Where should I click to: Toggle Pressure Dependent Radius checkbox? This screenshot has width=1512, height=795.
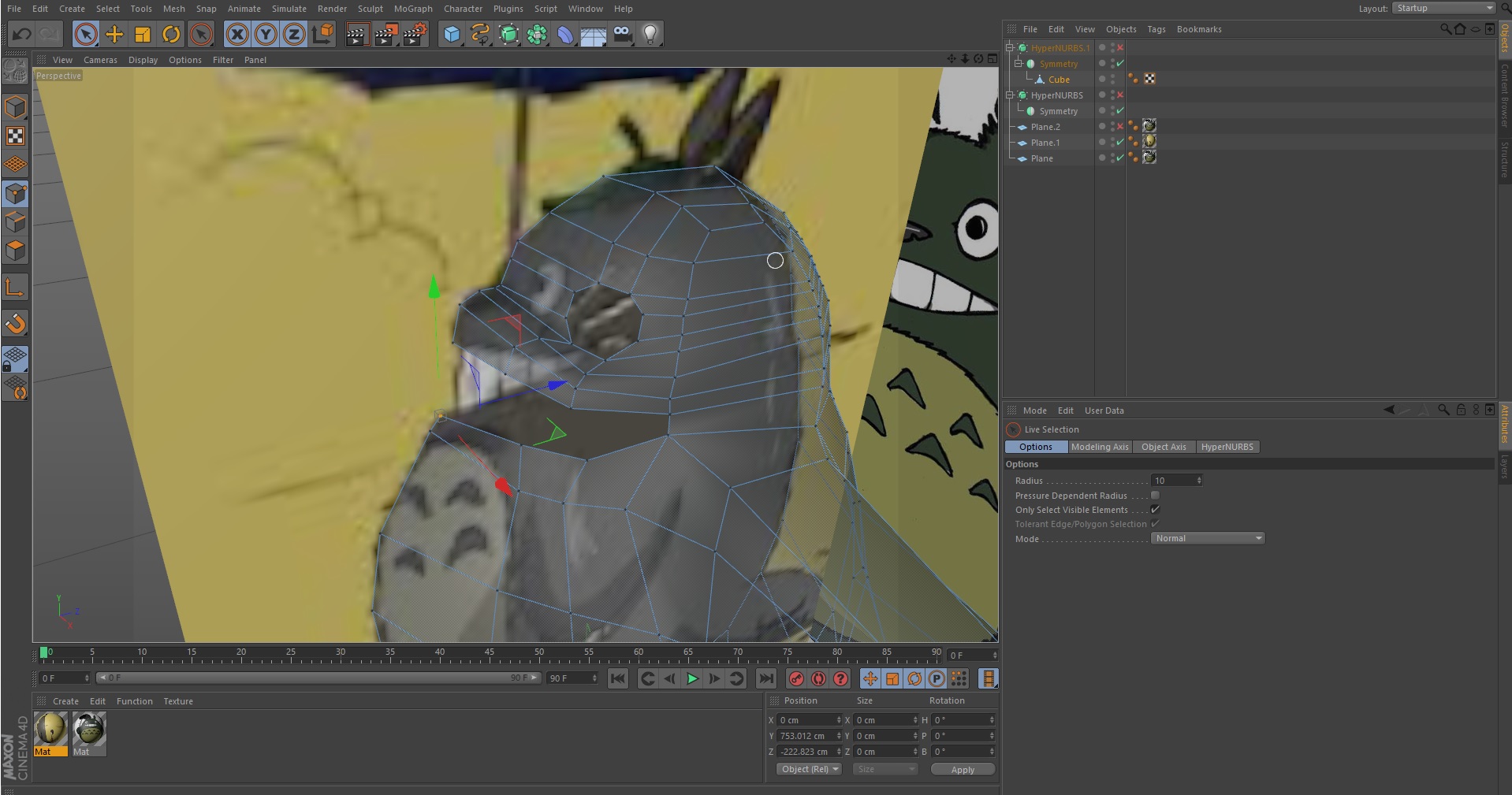pos(1155,495)
